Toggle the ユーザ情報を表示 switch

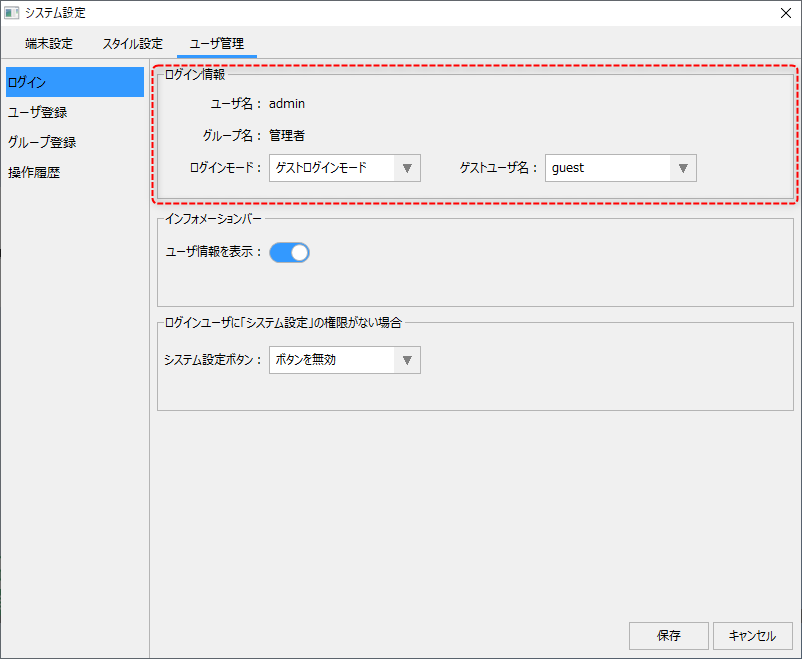pyautogui.click(x=289, y=252)
